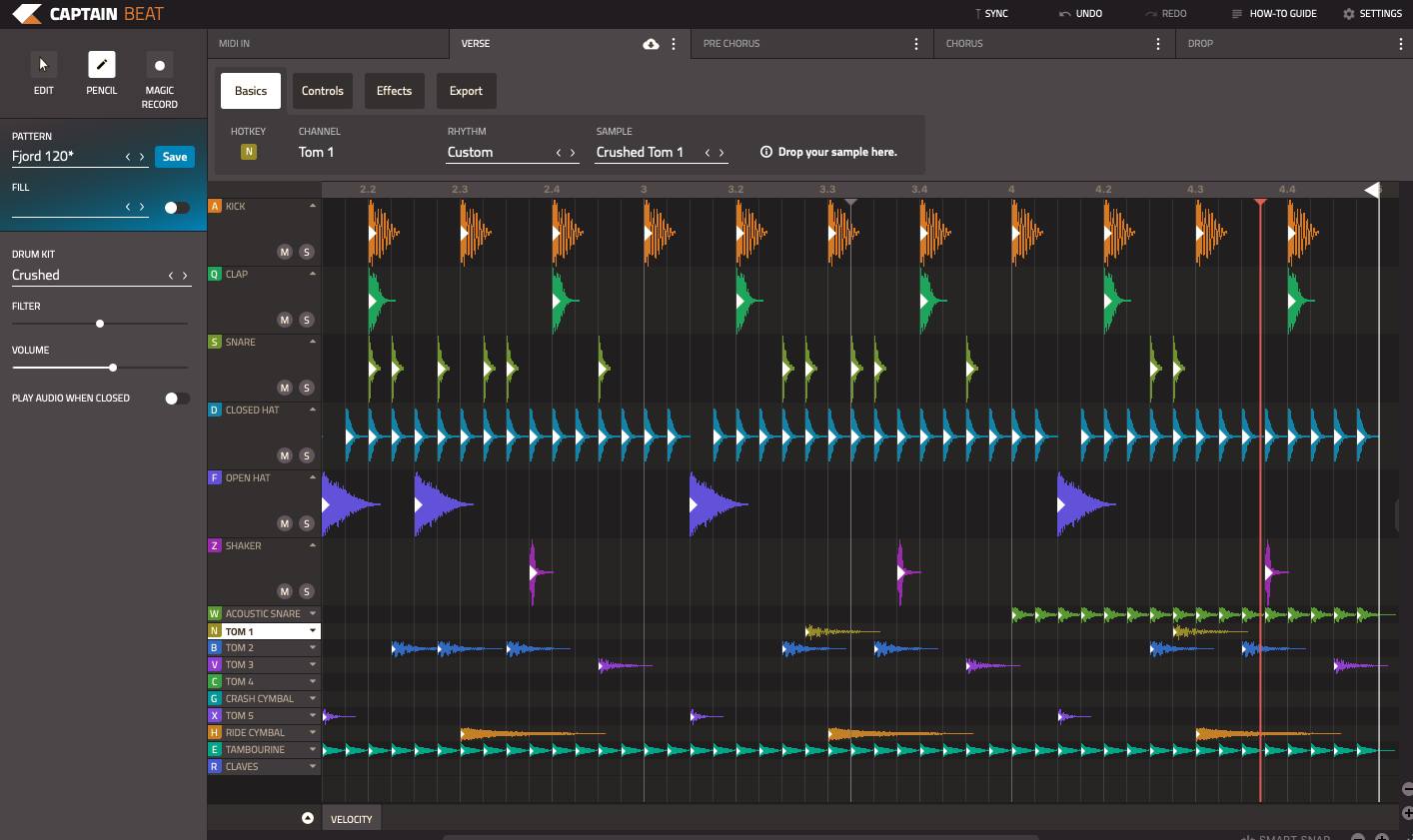This screenshot has height=840, width=1413.
Task: Save the Fjord 120 pattern
Action: pyautogui.click(x=175, y=157)
